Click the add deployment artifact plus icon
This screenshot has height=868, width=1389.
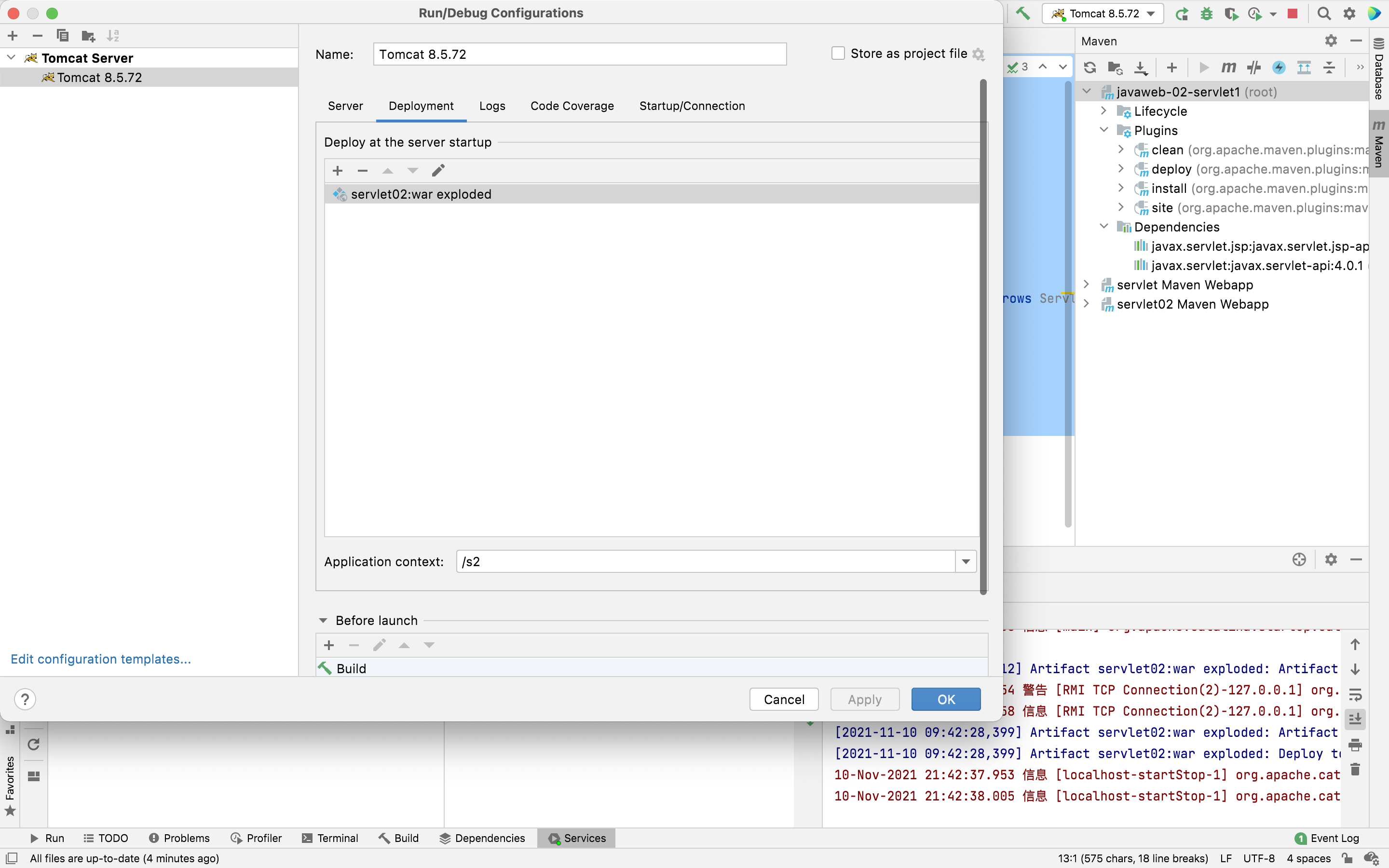point(338,171)
